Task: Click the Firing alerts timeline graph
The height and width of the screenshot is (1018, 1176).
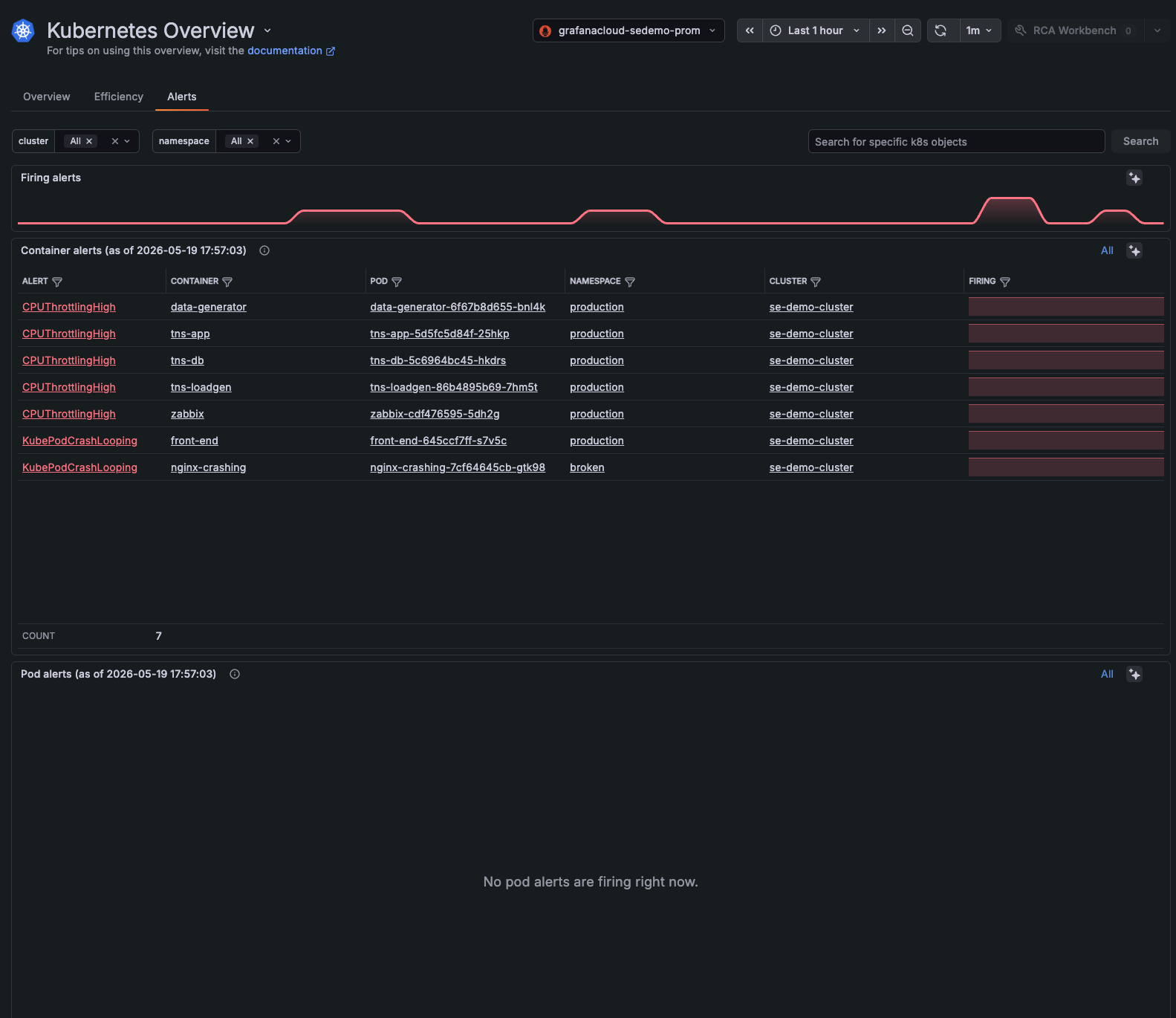Action: tap(591, 210)
